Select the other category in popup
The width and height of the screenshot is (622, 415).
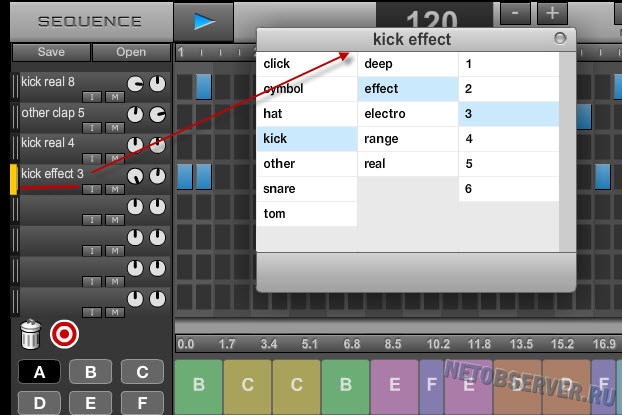(x=307, y=164)
